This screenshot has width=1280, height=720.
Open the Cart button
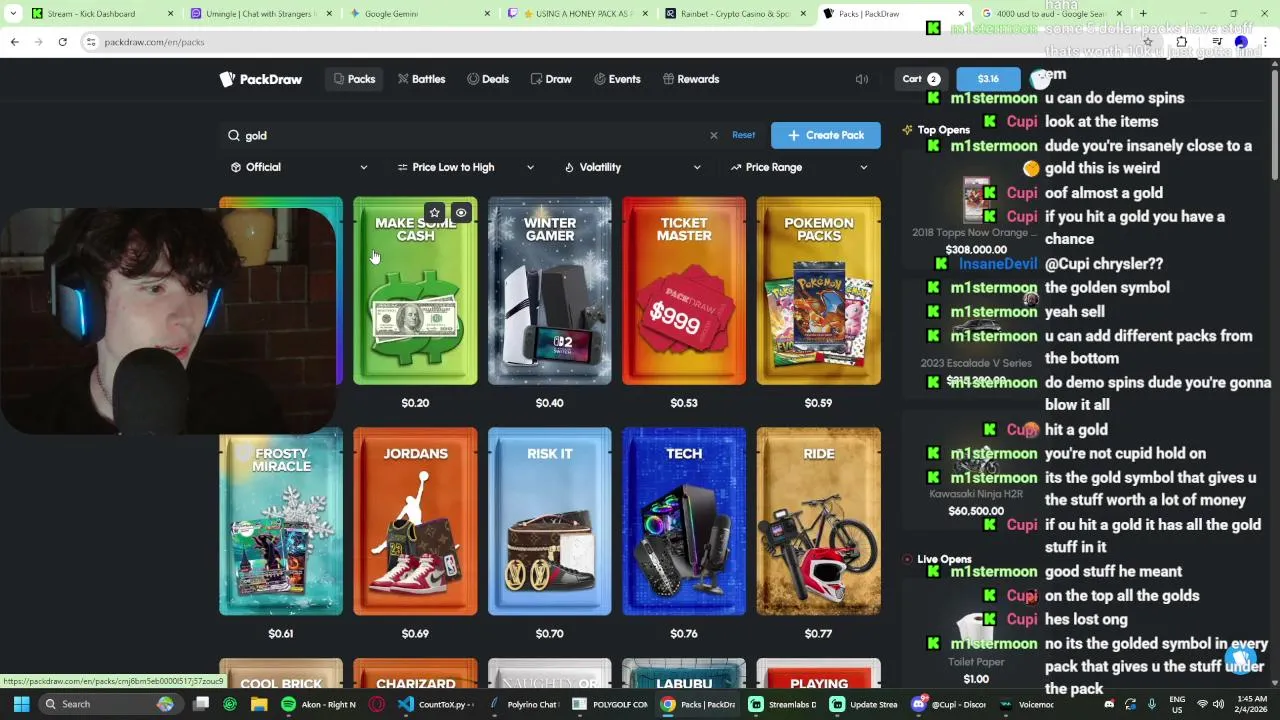(x=921, y=79)
